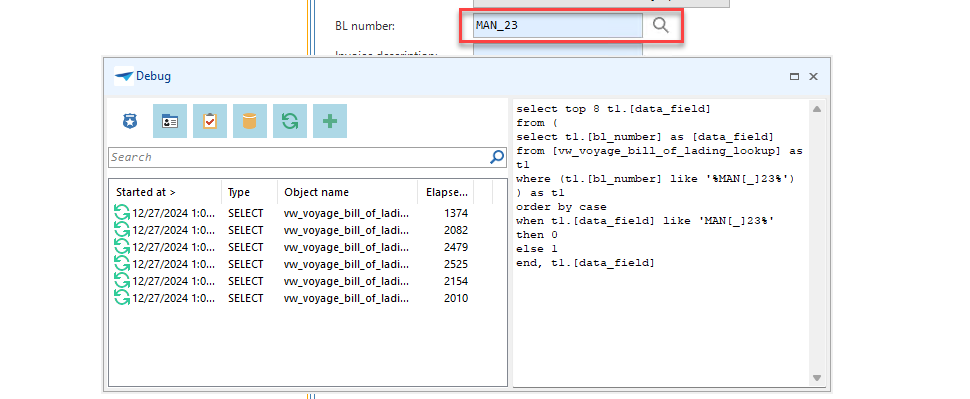This screenshot has height=399, width=970.
Task: Sort by the Type column header
Action: coord(250,192)
